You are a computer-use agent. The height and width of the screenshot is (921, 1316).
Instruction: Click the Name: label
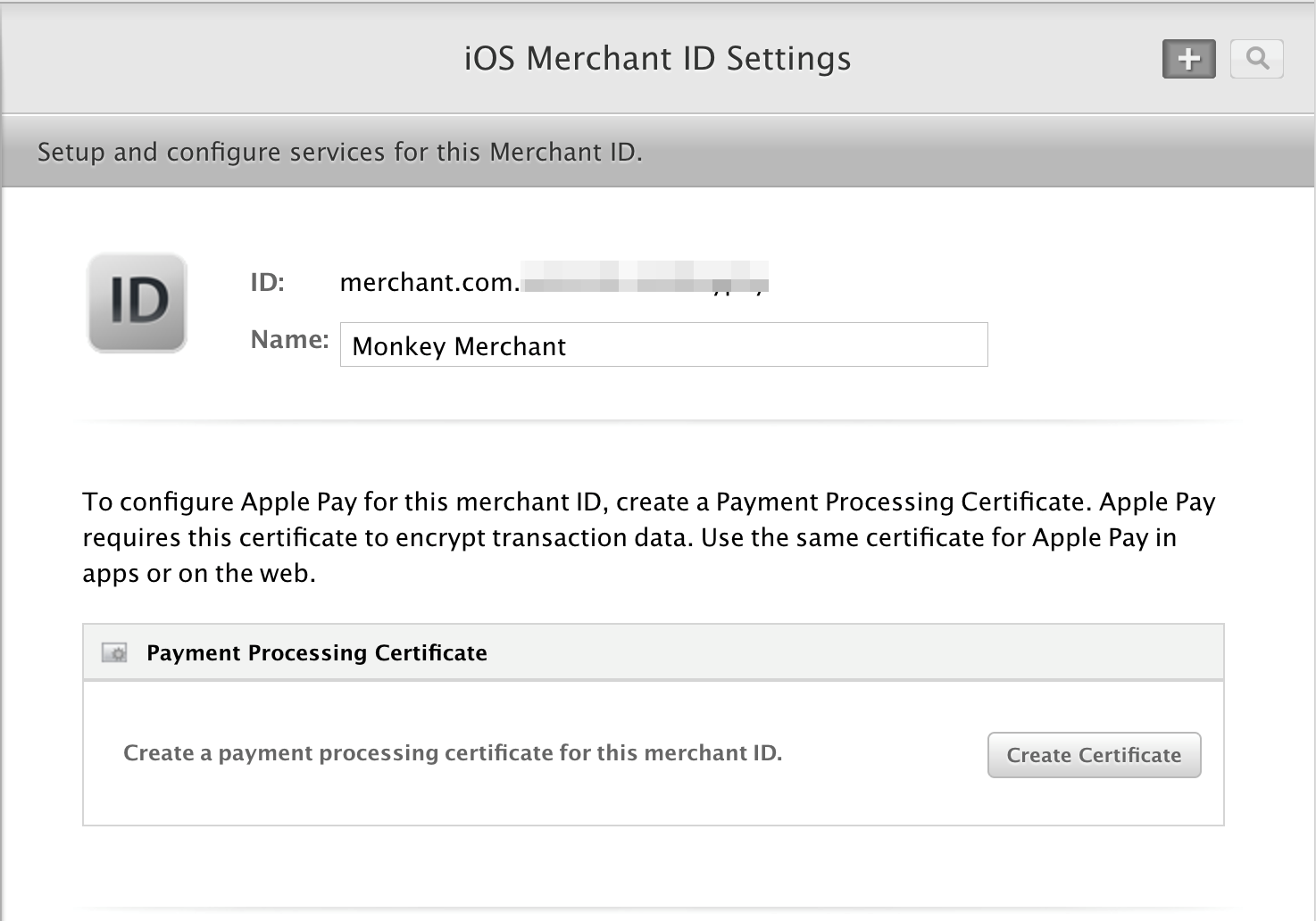point(289,339)
